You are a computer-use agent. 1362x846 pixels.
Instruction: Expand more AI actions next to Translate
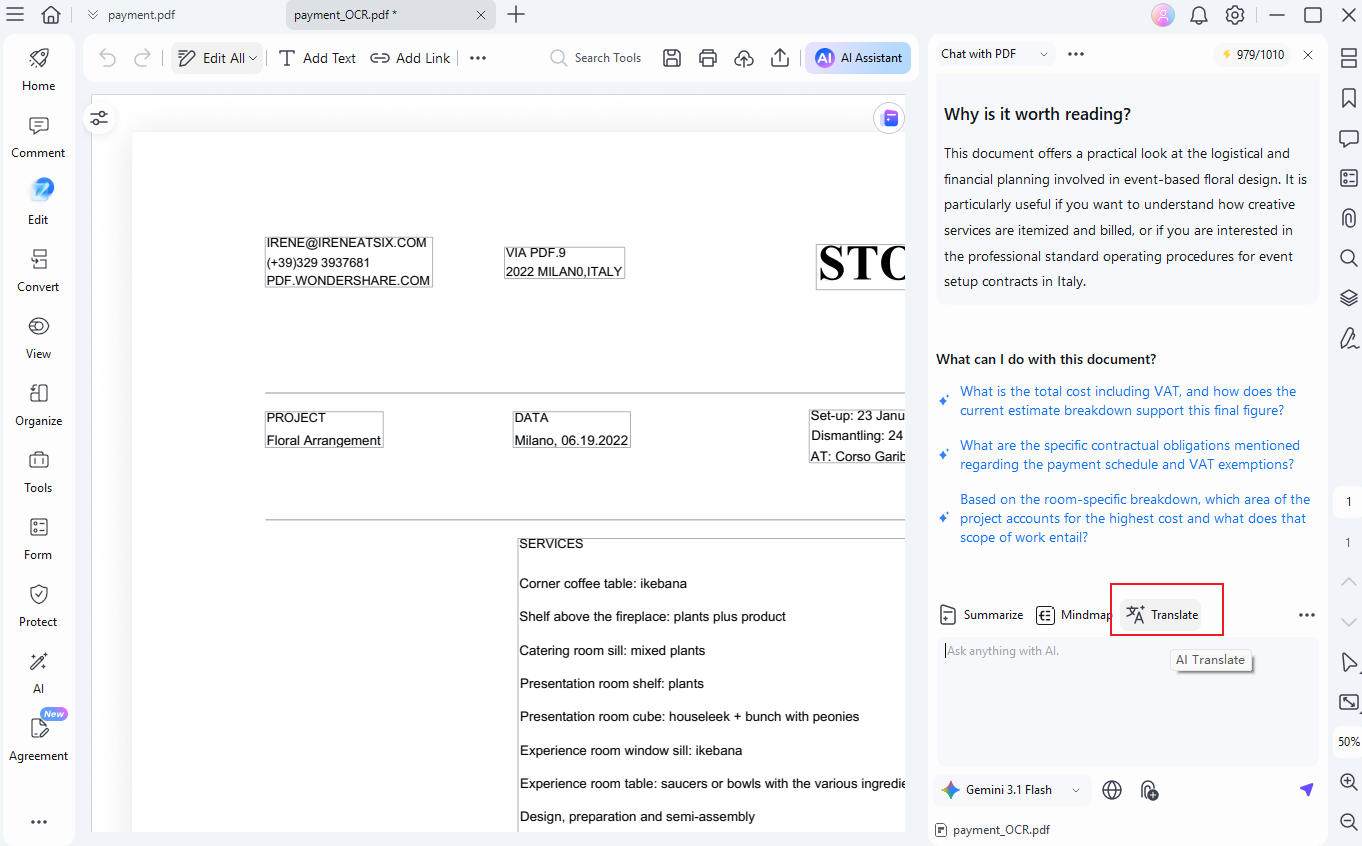tap(1306, 615)
